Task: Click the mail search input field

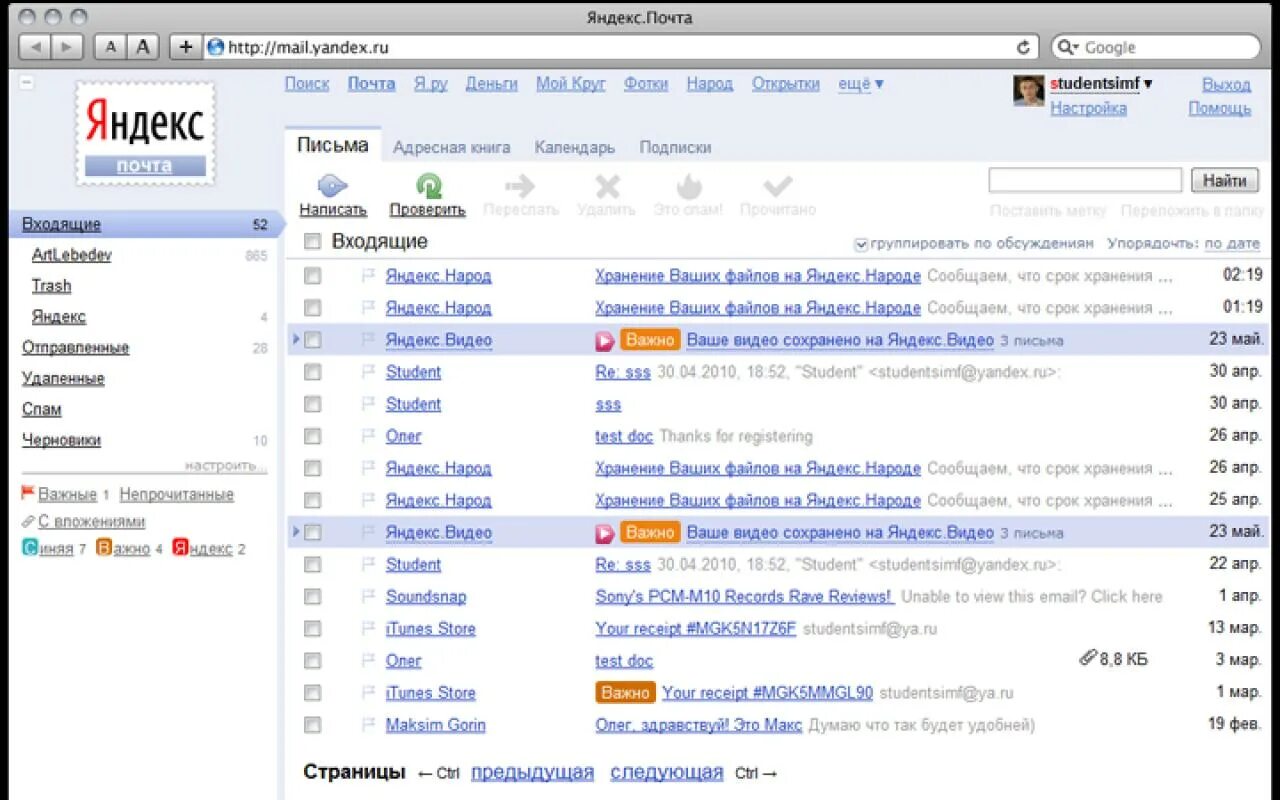Action: [x=1085, y=180]
